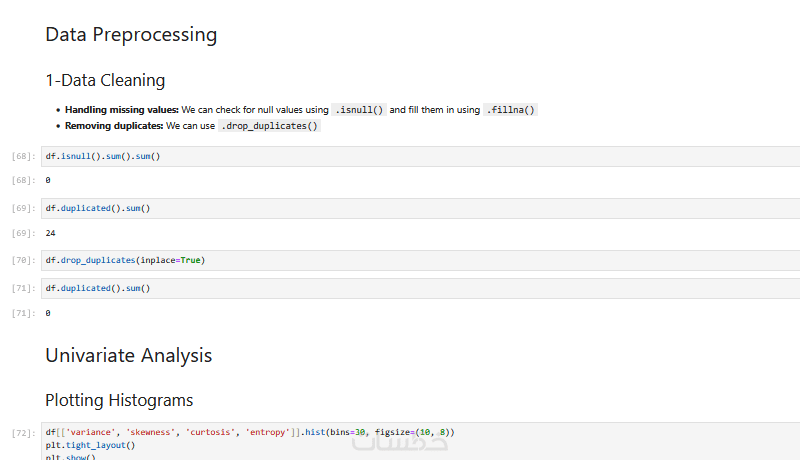Click the [68] input prompt label
Viewport: 800px width, 460px height.
click(x=22, y=156)
